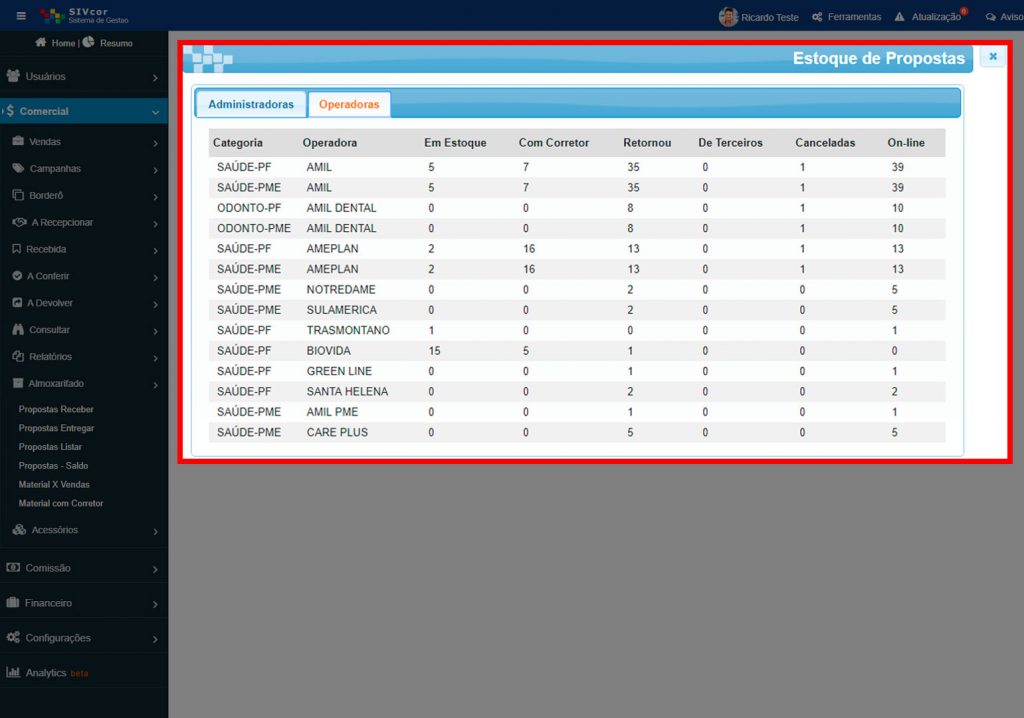Select the Operadoras tab
This screenshot has width=1024, height=718.
[349, 104]
